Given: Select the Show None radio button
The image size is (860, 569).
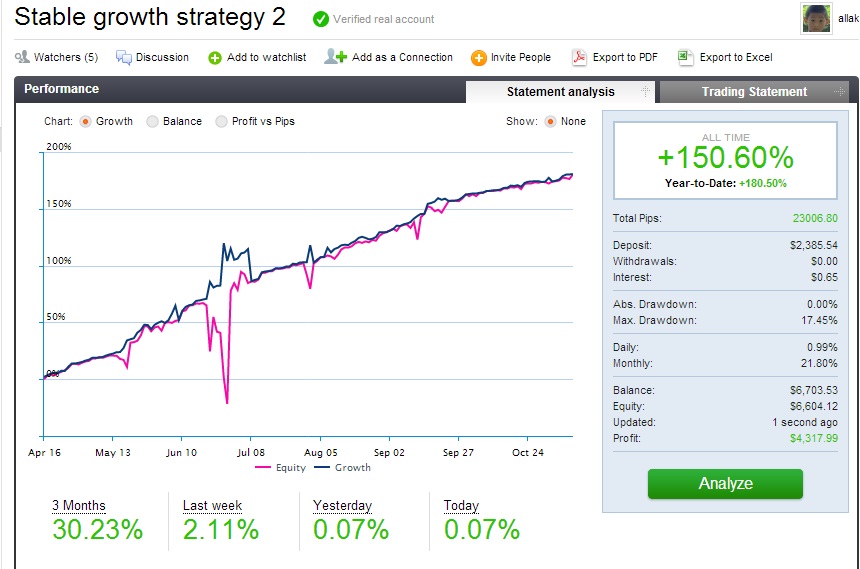Looking at the screenshot, I should pyautogui.click(x=550, y=121).
